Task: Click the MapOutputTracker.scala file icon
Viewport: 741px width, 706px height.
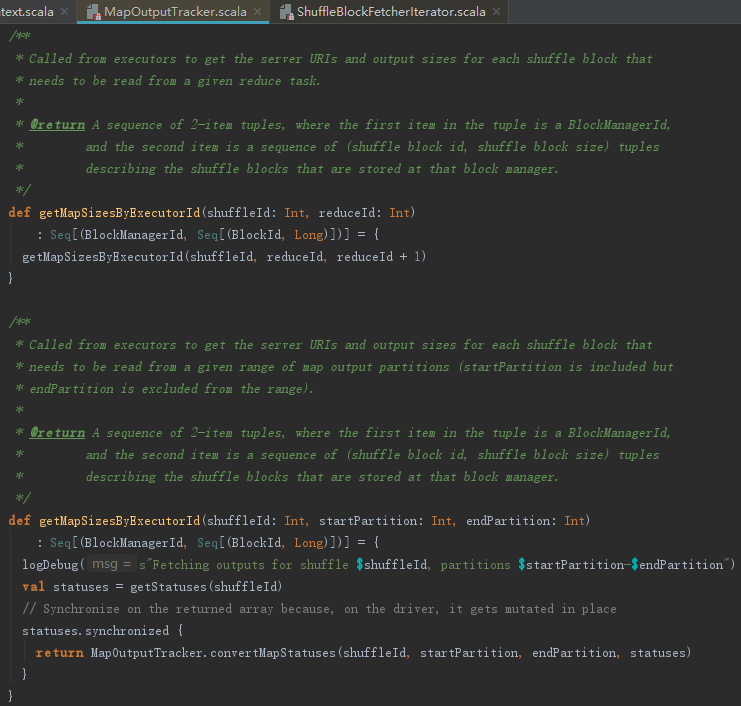Action: click(x=94, y=12)
